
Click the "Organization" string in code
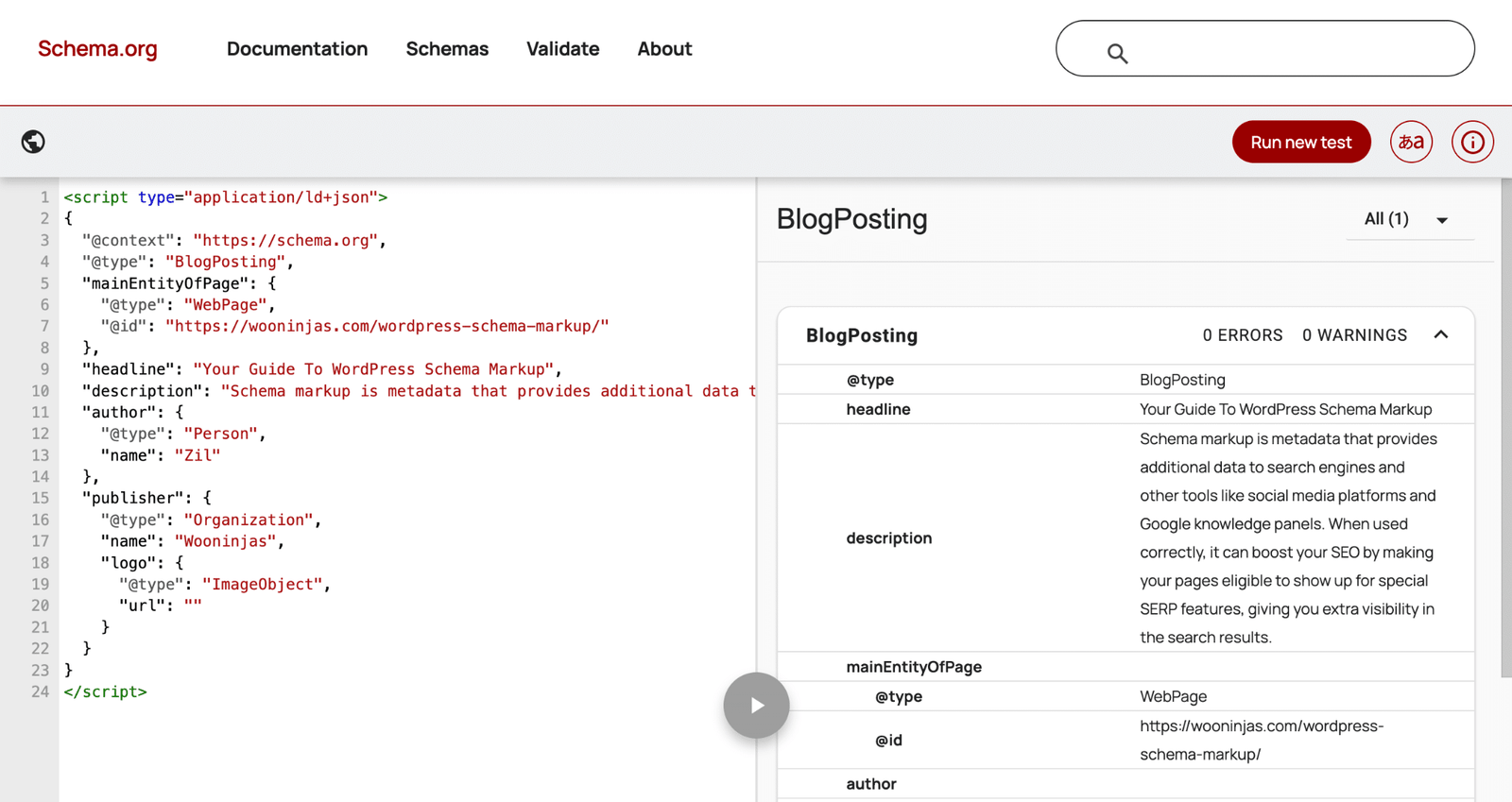pos(248,520)
